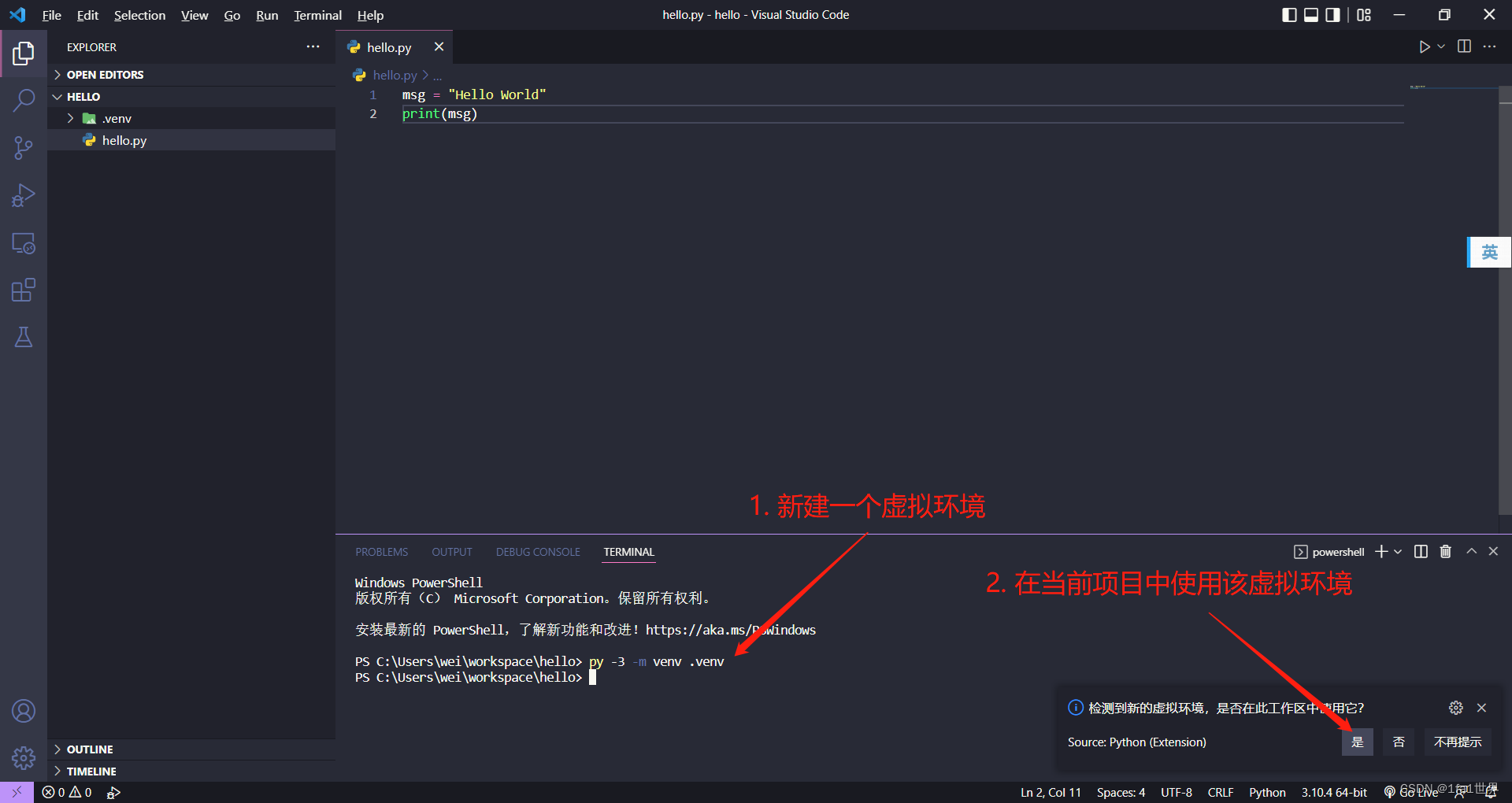
Task: Open the Run and Debug view
Action: 24,195
